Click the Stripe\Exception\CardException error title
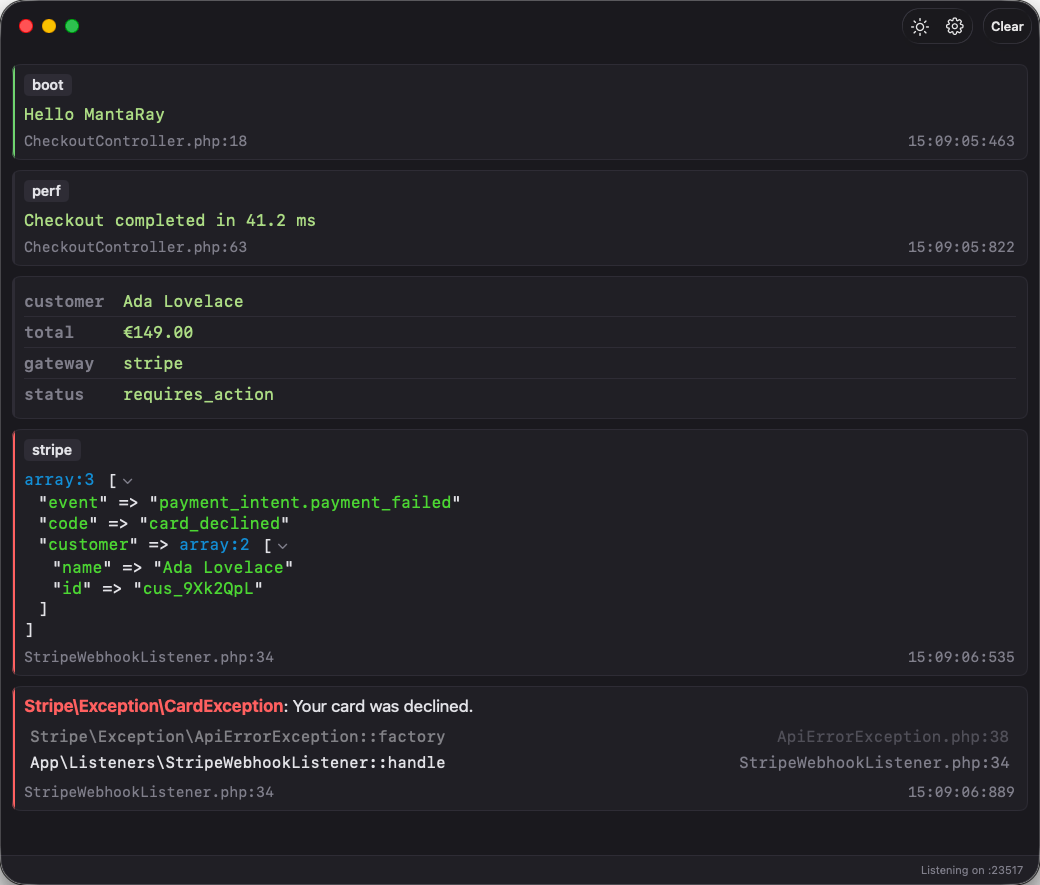 pos(154,707)
